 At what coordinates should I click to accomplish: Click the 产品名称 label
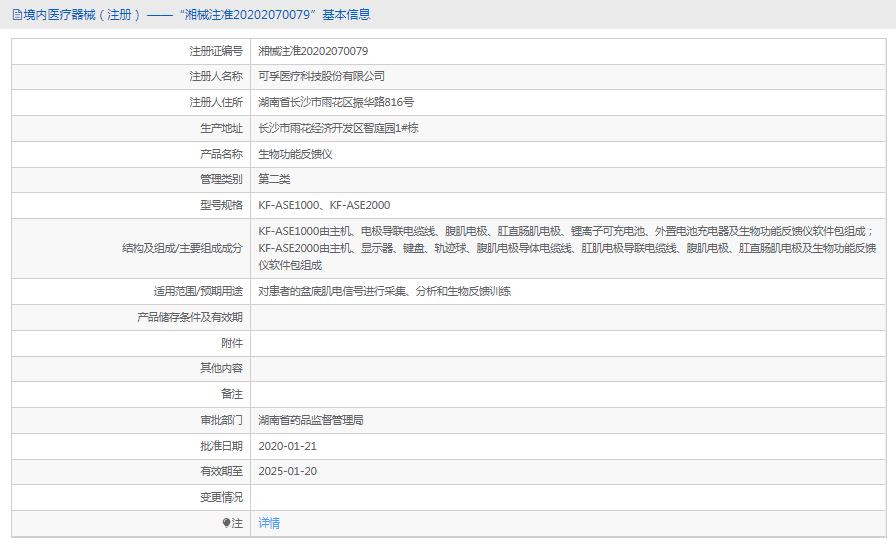[x=221, y=154]
